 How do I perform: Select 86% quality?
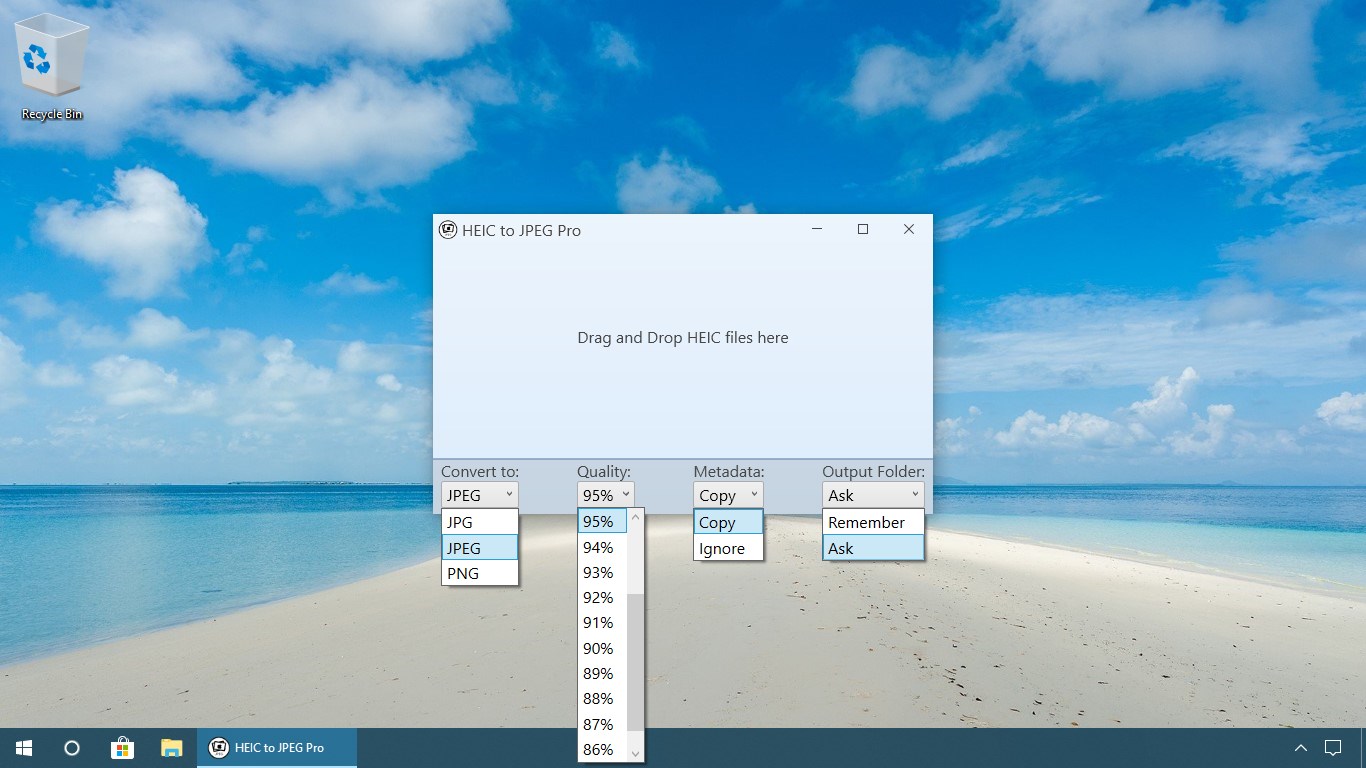click(x=602, y=749)
